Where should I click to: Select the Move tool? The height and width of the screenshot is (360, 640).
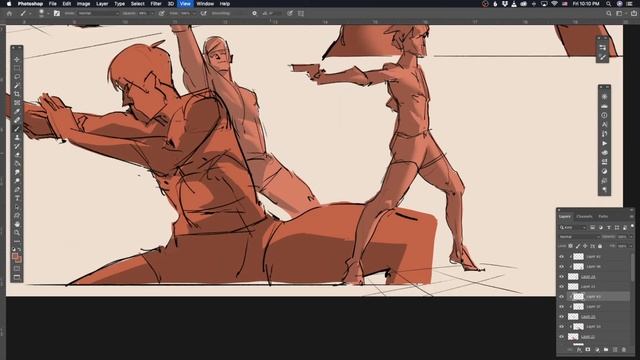tap(17, 59)
